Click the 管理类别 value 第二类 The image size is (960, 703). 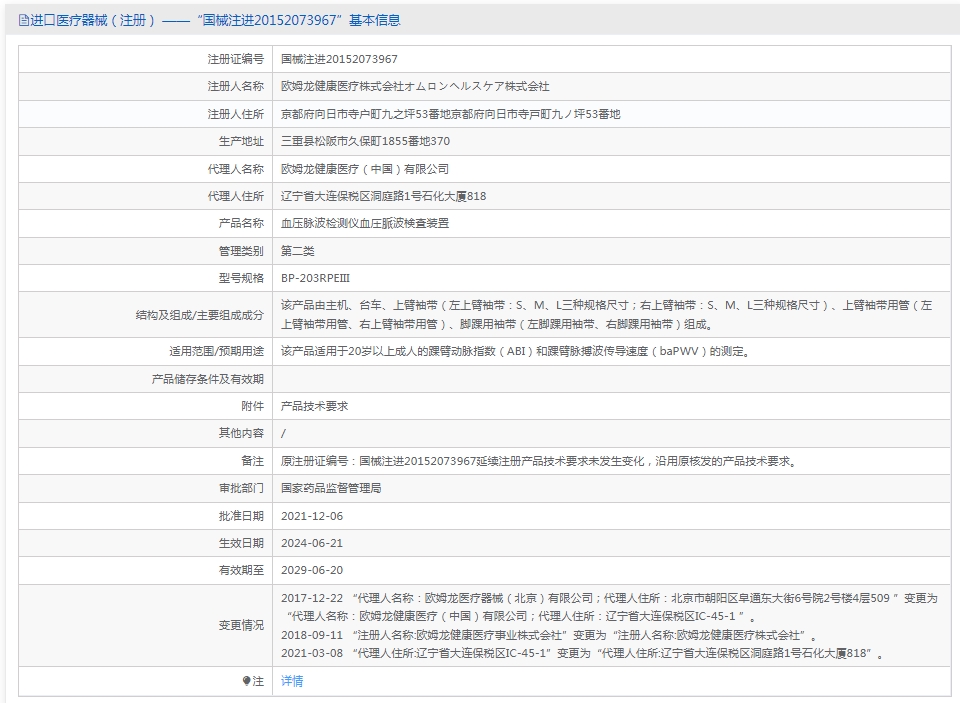click(298, 251)
